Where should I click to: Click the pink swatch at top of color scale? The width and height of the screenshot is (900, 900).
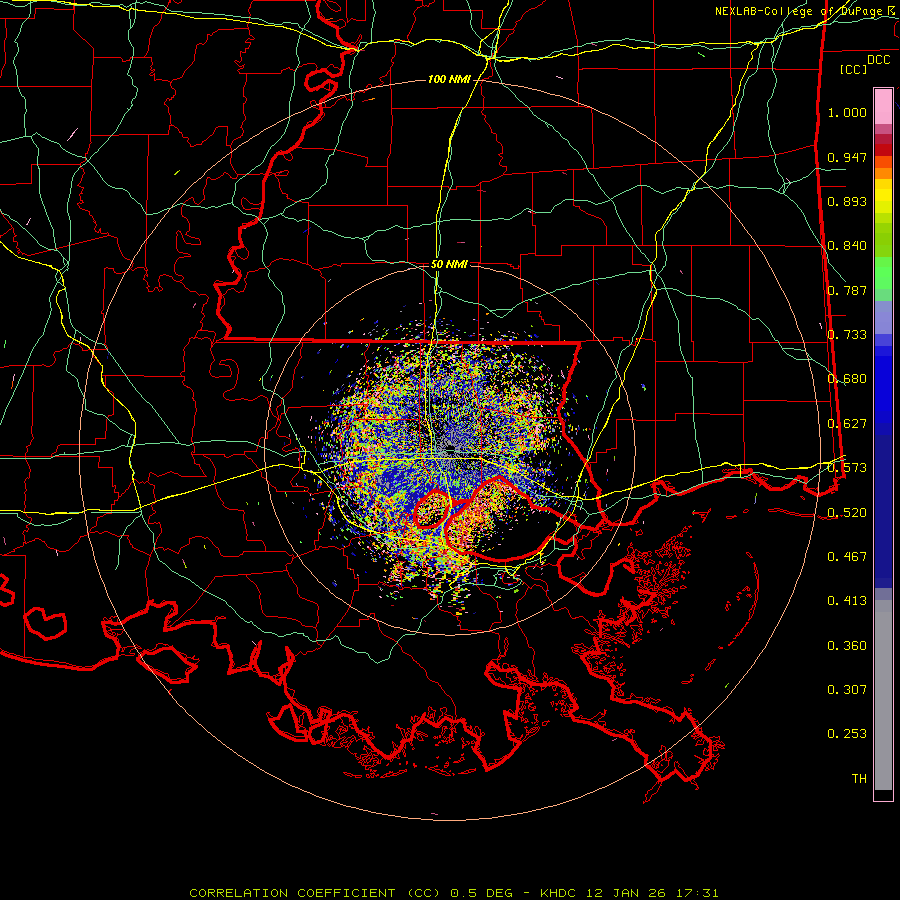point(883,107)
